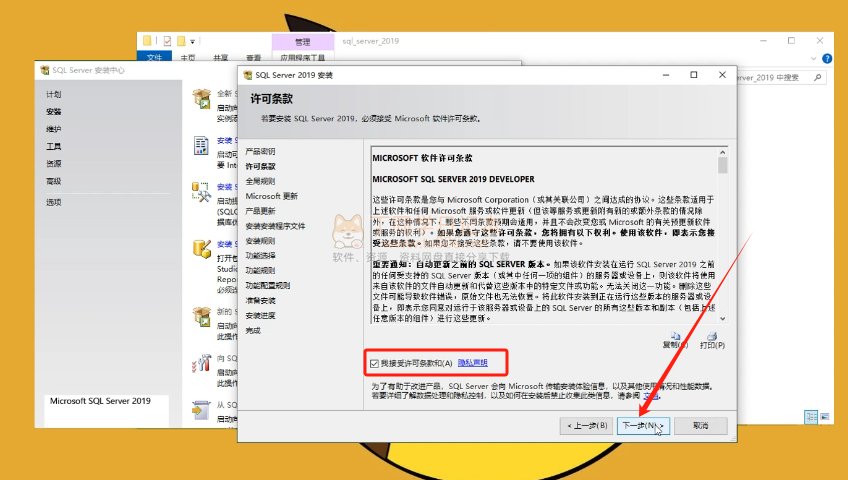This screenshot has width=848, height=480.
Task: Select 工具 in Installation Center sidebar
Action: point(54,146)
